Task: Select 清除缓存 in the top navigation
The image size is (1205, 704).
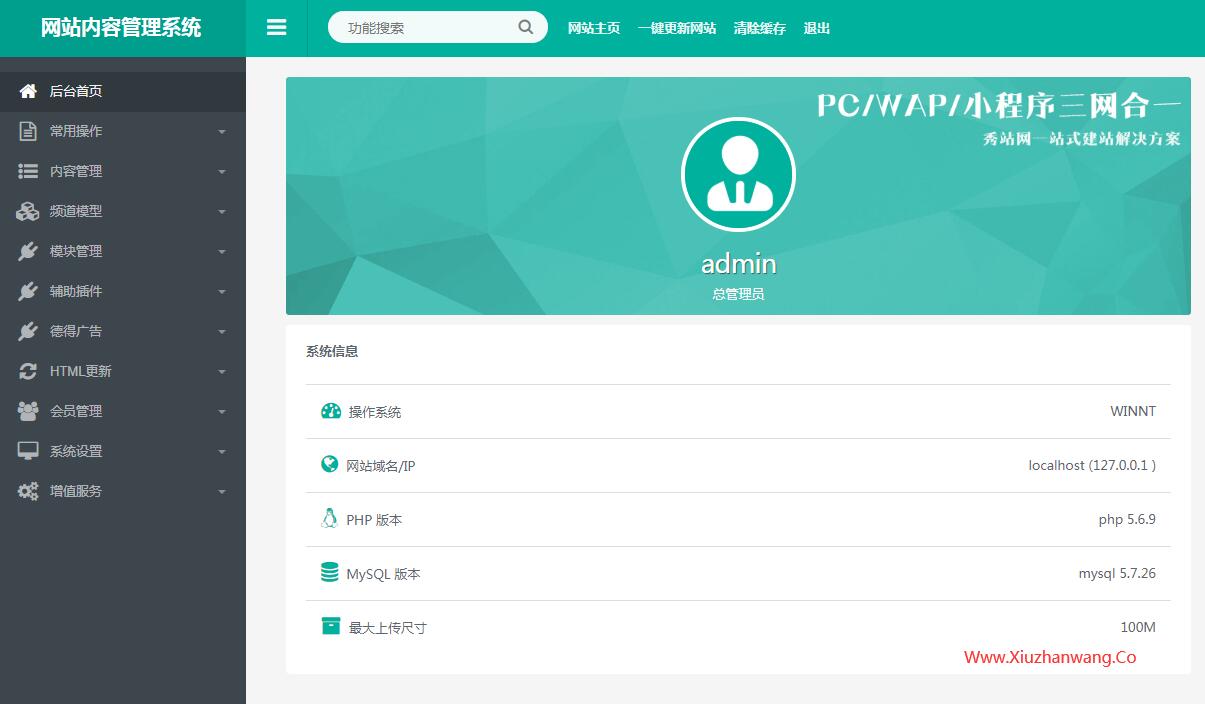Action: 759,28
